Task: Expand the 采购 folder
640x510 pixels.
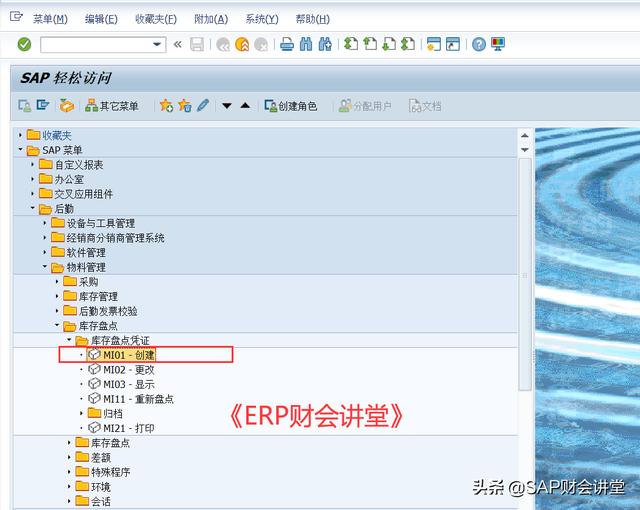Action: 57,282
